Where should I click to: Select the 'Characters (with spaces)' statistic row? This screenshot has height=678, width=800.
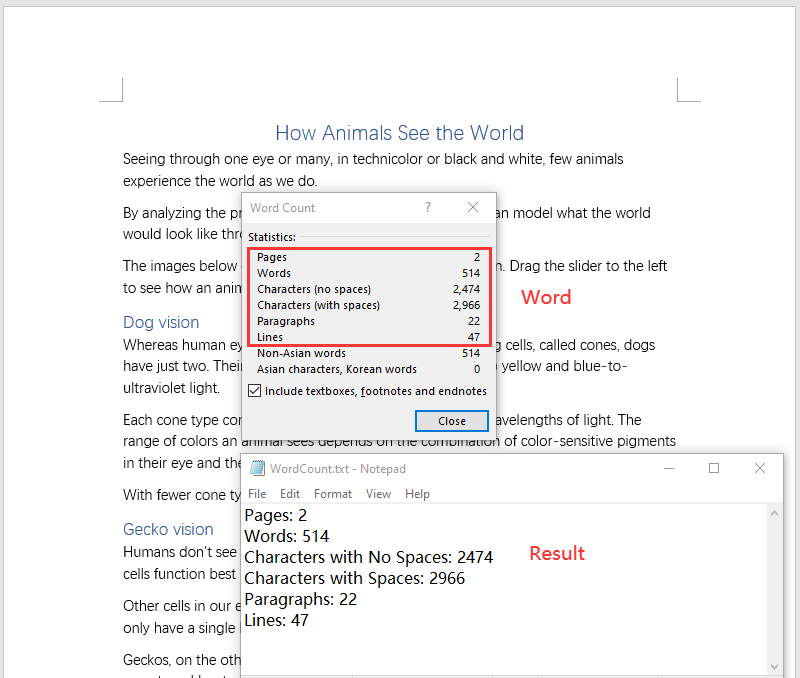click(x=367, y=305)
